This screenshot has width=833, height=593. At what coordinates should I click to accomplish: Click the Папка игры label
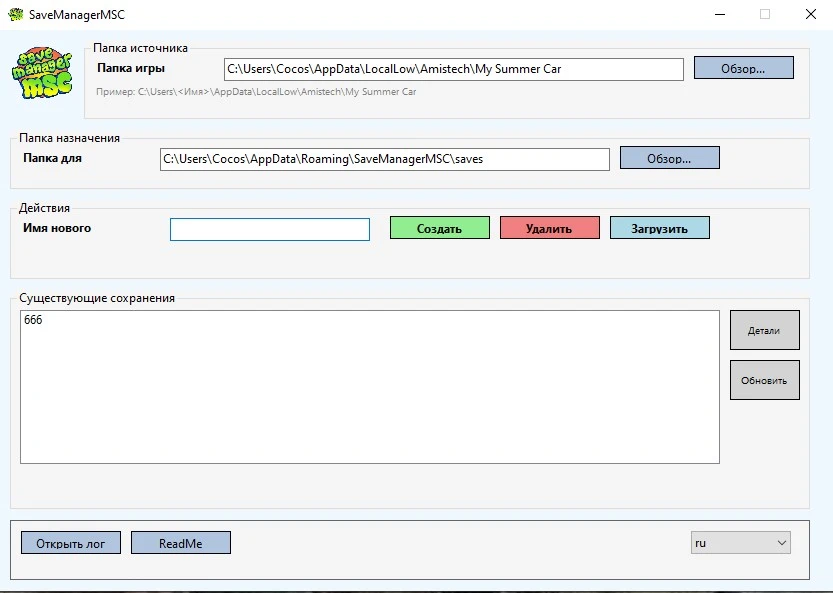pos(131,68)
